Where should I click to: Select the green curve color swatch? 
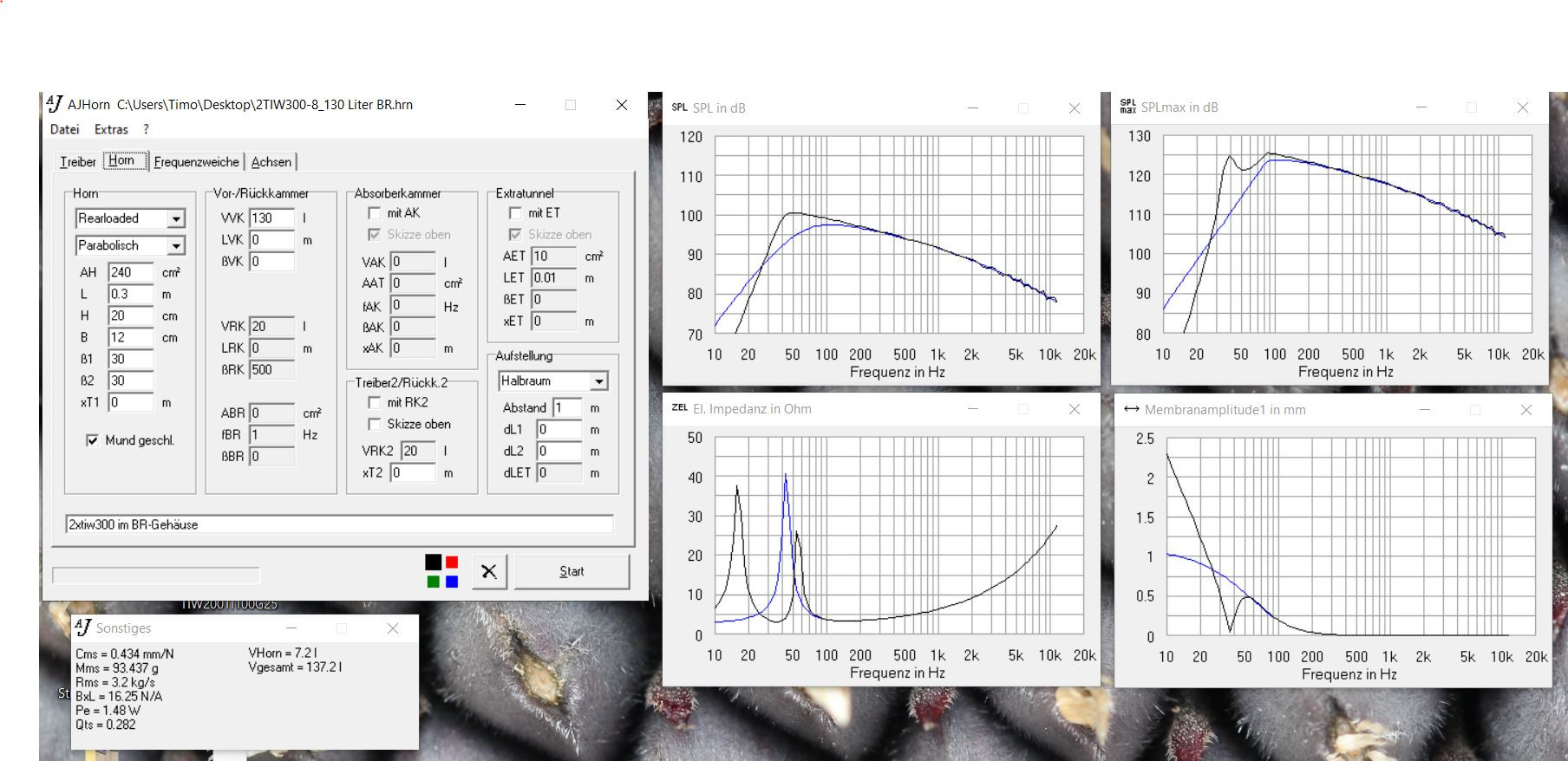(434, 581)
